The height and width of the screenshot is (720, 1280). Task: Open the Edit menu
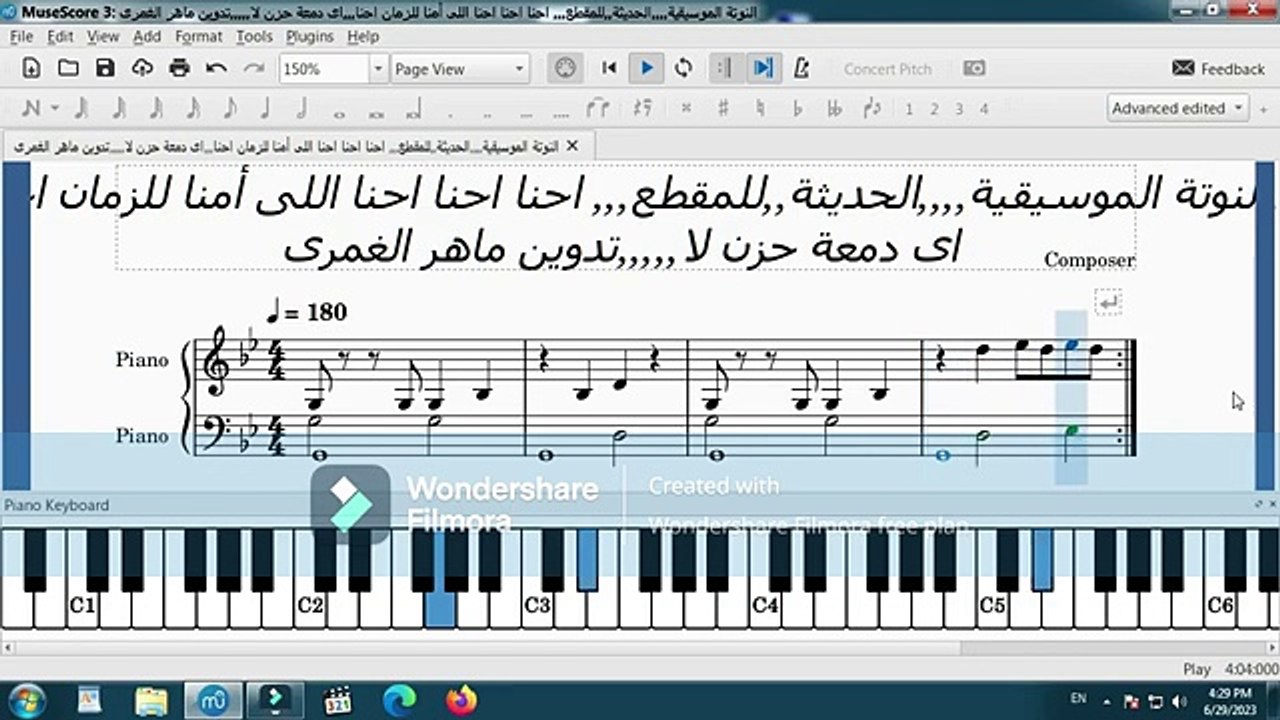[x=60, y=36]
